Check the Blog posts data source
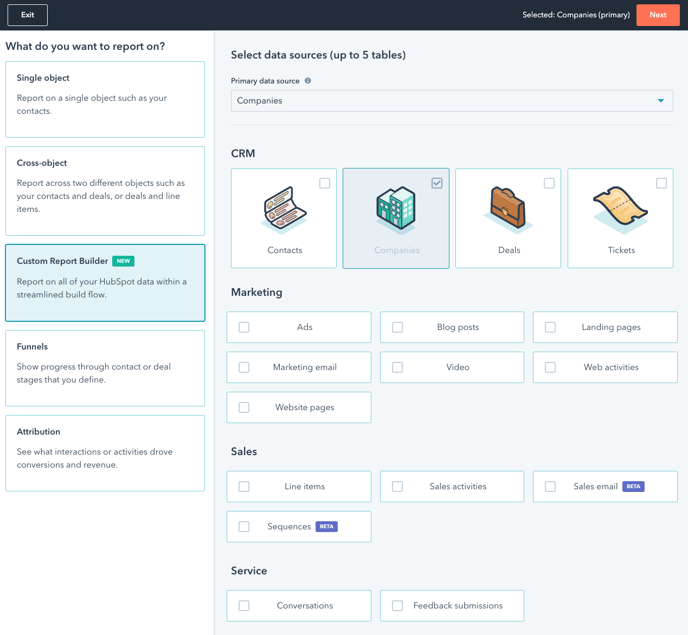This screenshot has height=635, width=688. point(397,327)
